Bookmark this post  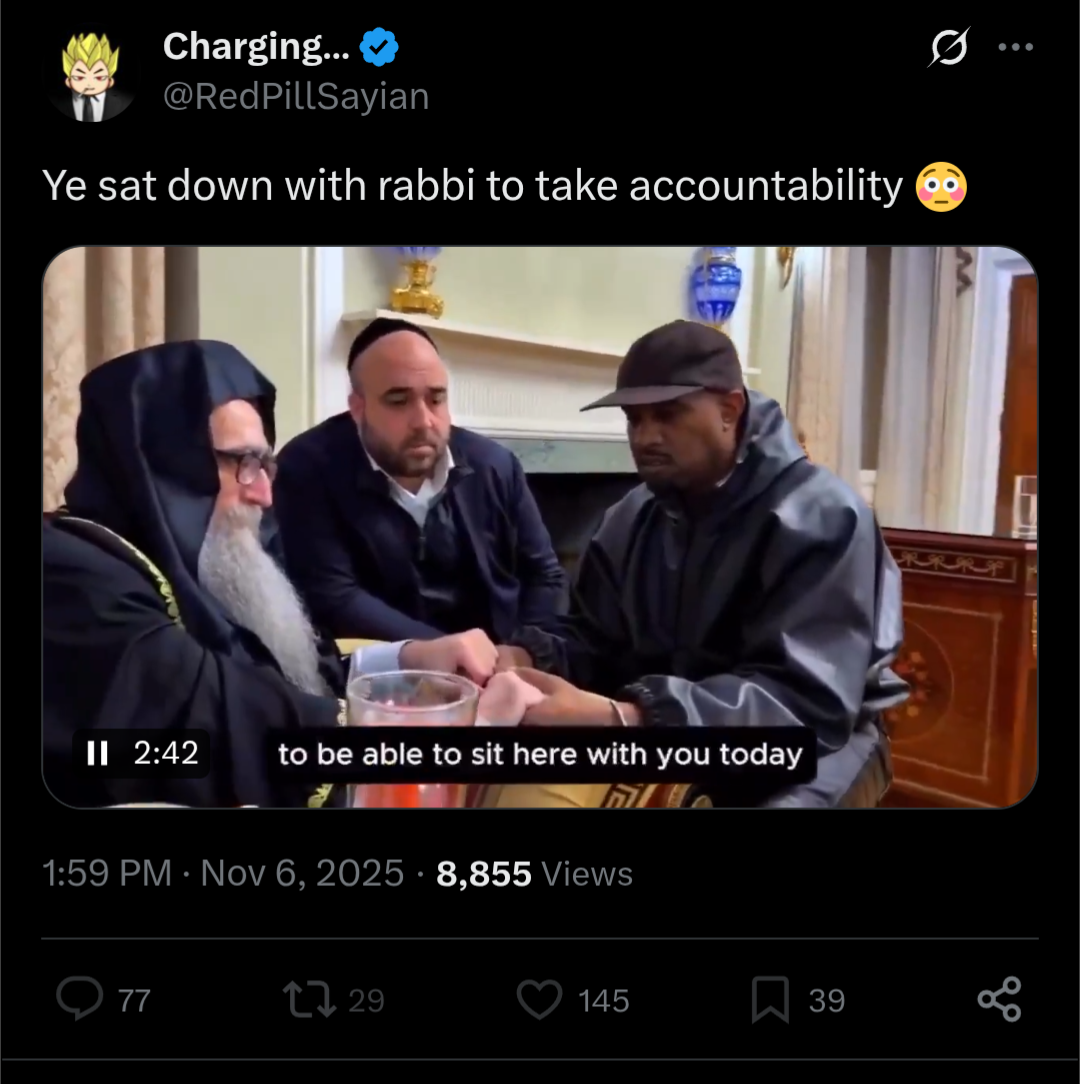770,1000
